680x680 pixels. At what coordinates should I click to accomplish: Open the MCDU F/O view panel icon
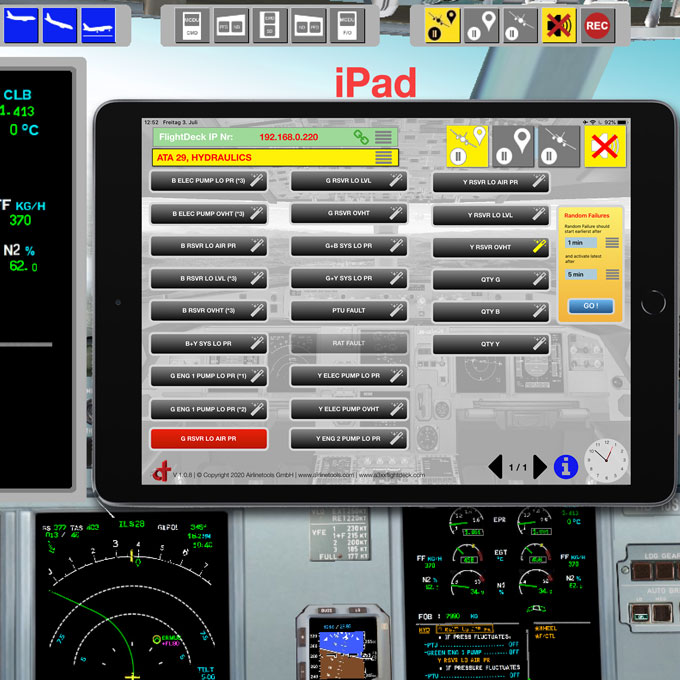(x=347, y=26)
